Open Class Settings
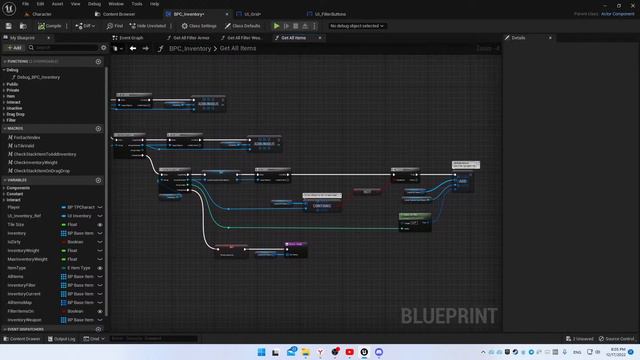The image size is (640, 360). (x=199, y=26)
